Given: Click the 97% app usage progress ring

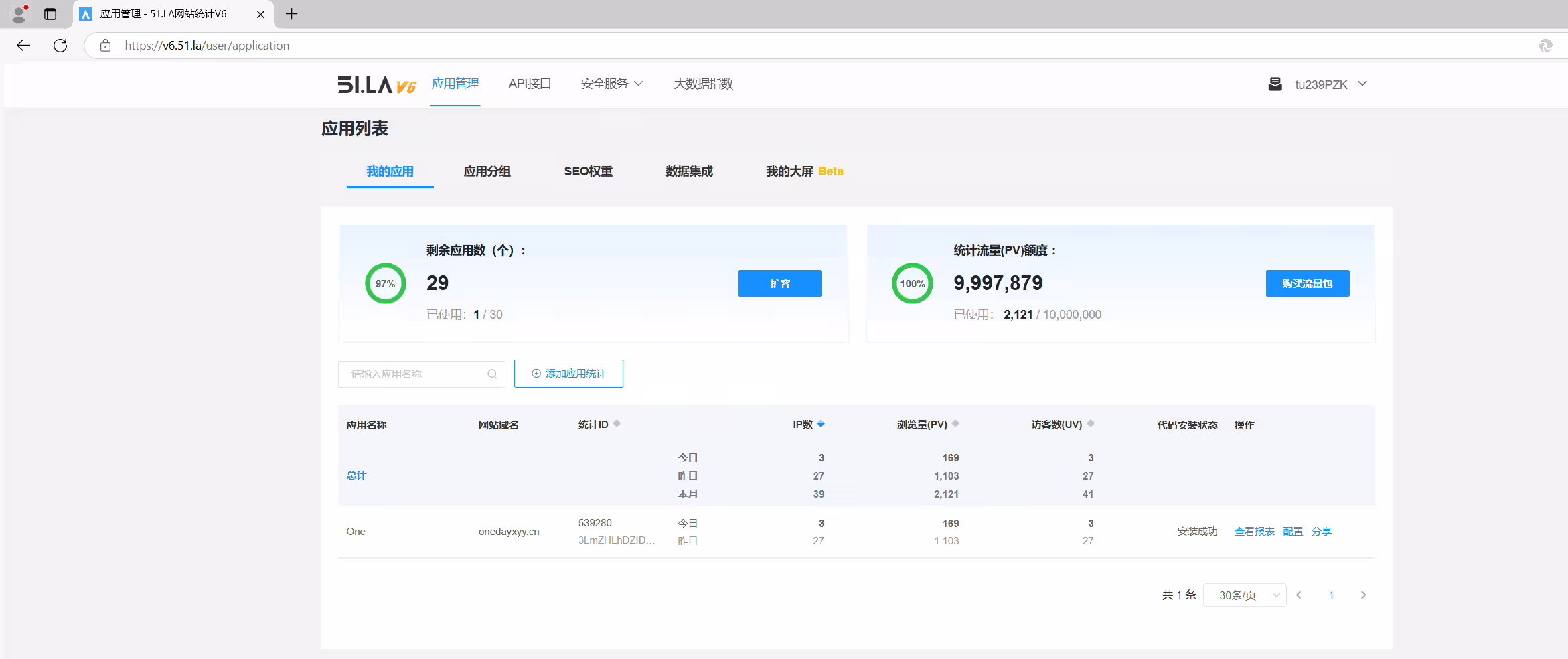Looking at the screenshot, I should [x=386, y=283].
